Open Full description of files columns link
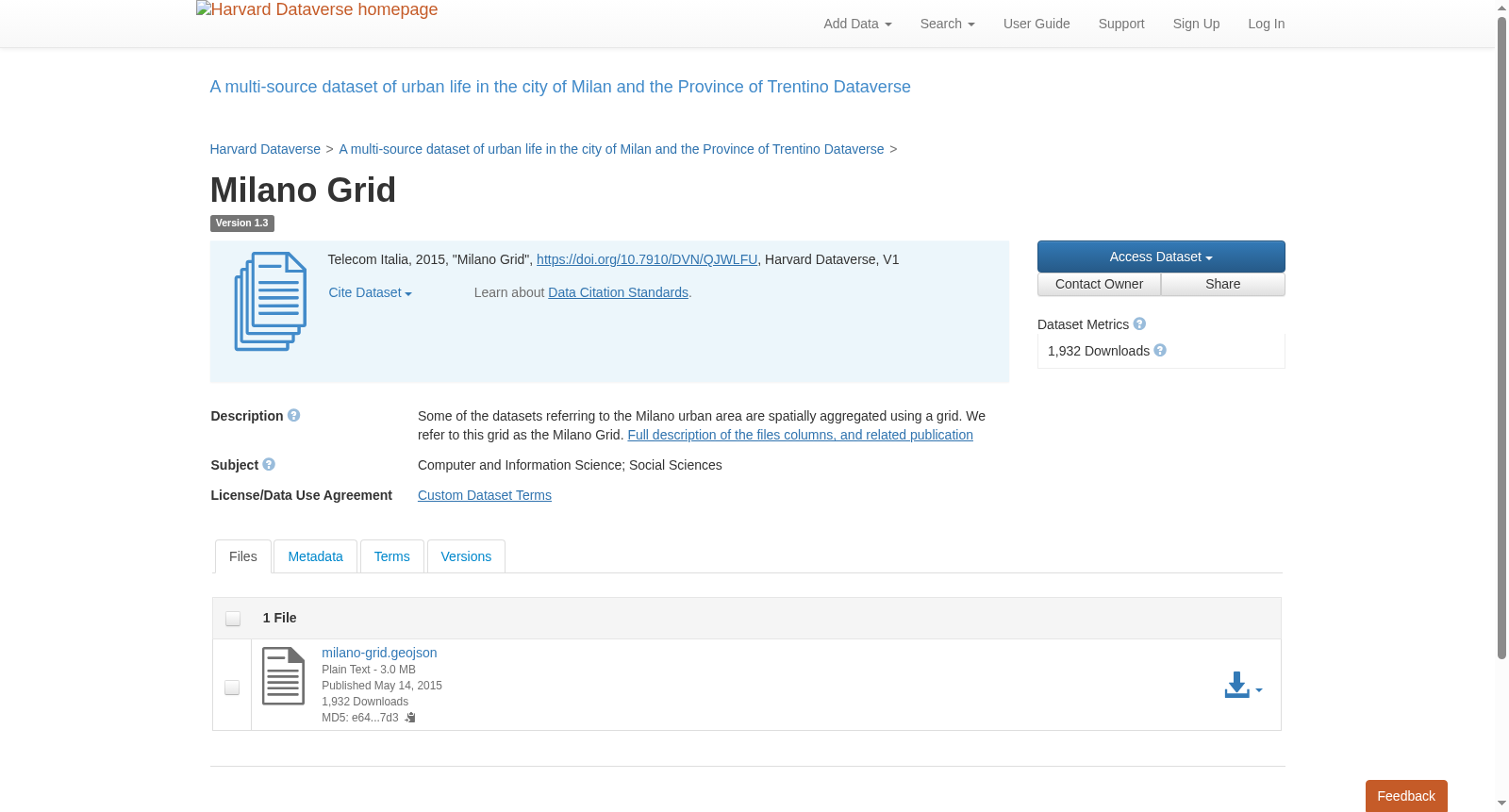Screen dimensions: 1509x812 800,435
